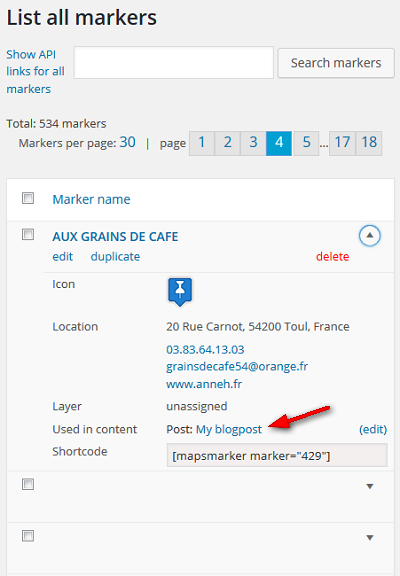Viewport: 400px width, 576px height.
Task: Check the bottom-most row checkbox
Action: pyautogui.click(x=28, y=536)
